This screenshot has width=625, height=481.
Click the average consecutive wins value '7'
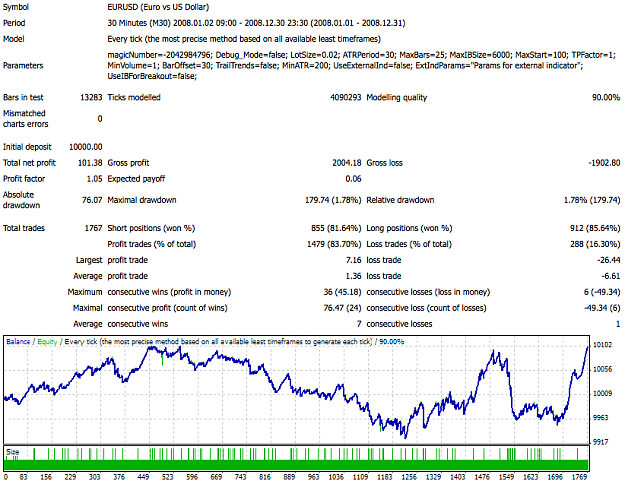click(359, 324)
